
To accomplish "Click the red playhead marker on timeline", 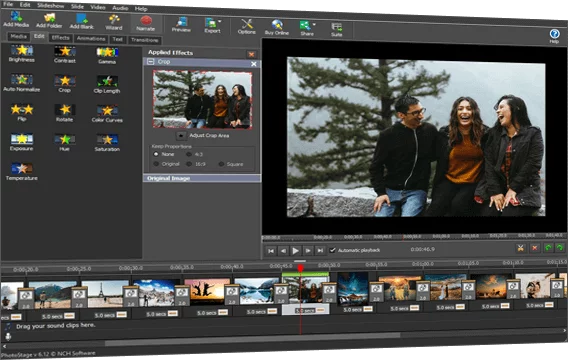I will pyautogui.click(x=300, y=268).
